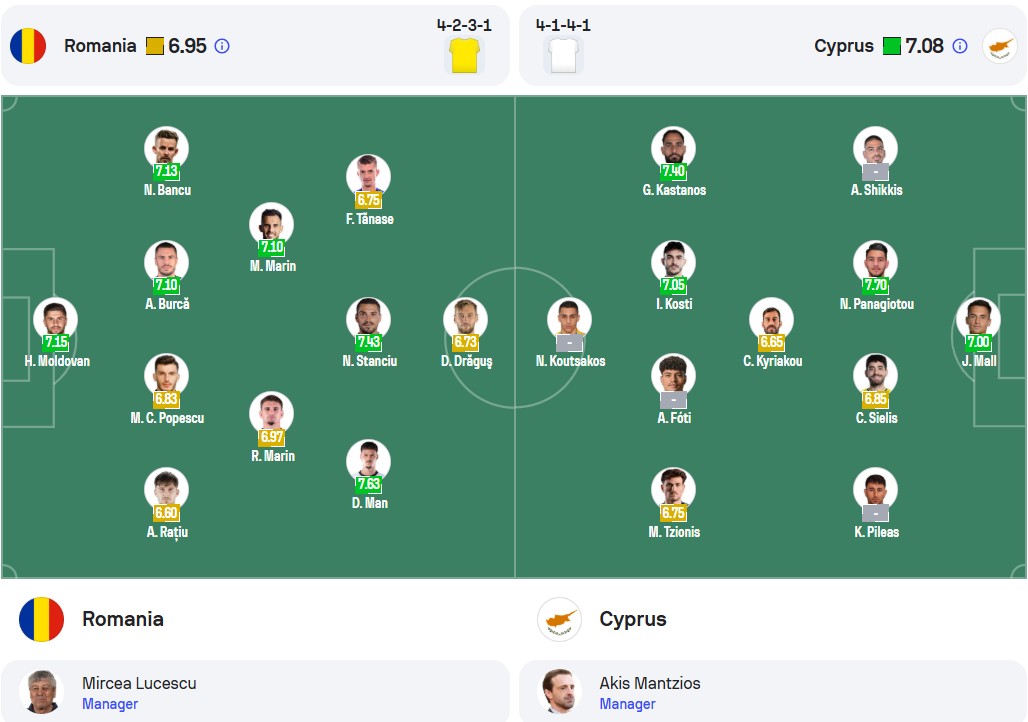This screenshot has height=722, width=1028.
Task: Click the info icon next to Romania rating
Action: click(x=222, y=46)
